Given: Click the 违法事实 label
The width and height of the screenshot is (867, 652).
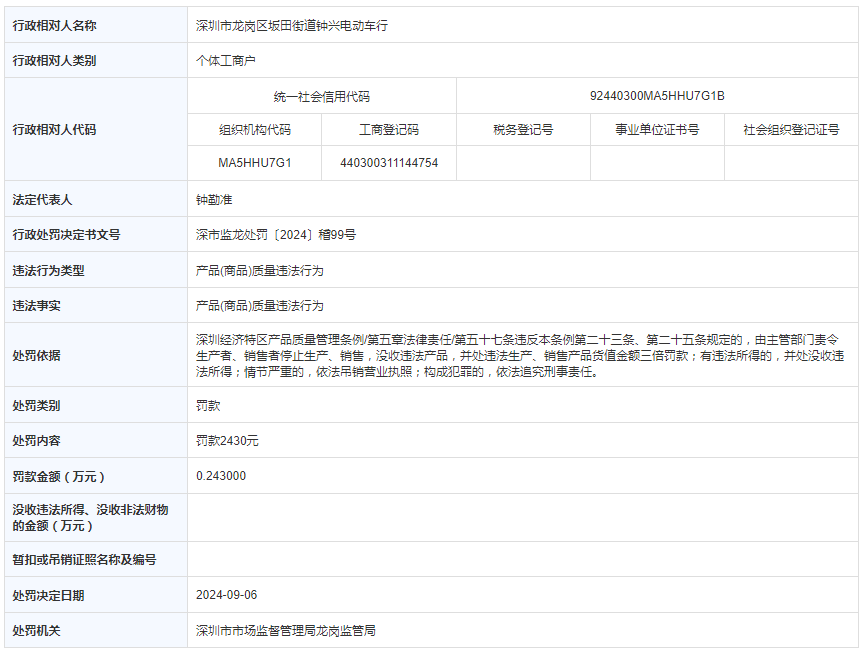Looking at the screenshot, I should point(36,306).
